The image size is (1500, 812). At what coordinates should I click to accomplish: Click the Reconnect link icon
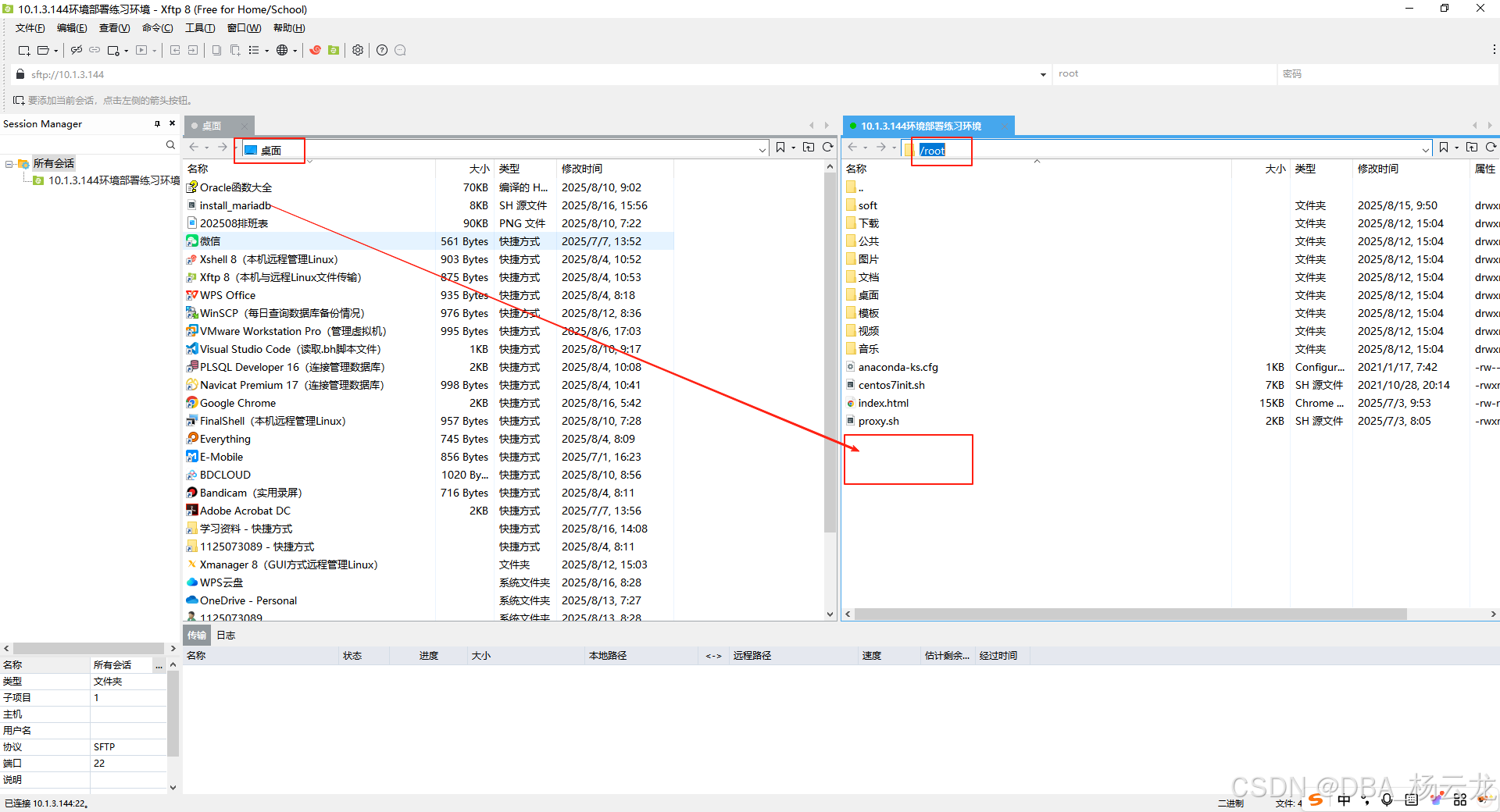click(95, 50)
